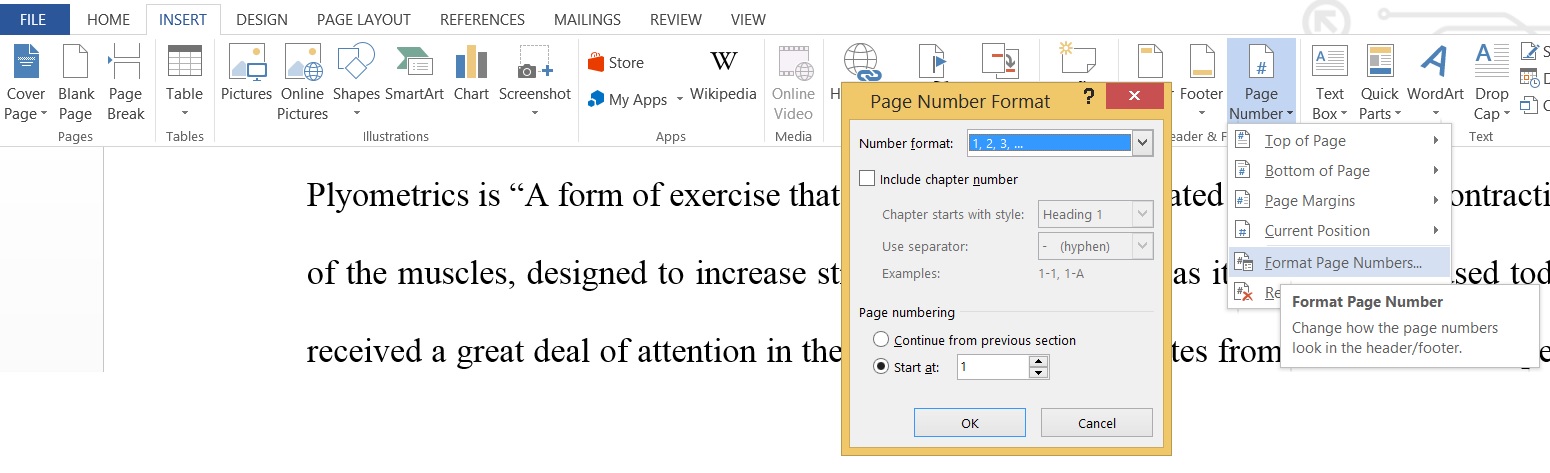Open the Number format dropdown

tap(1143, 144)
